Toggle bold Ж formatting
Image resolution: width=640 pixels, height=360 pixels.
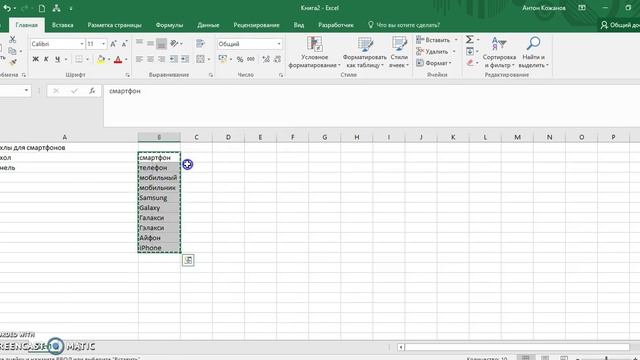tap(36, 59)
